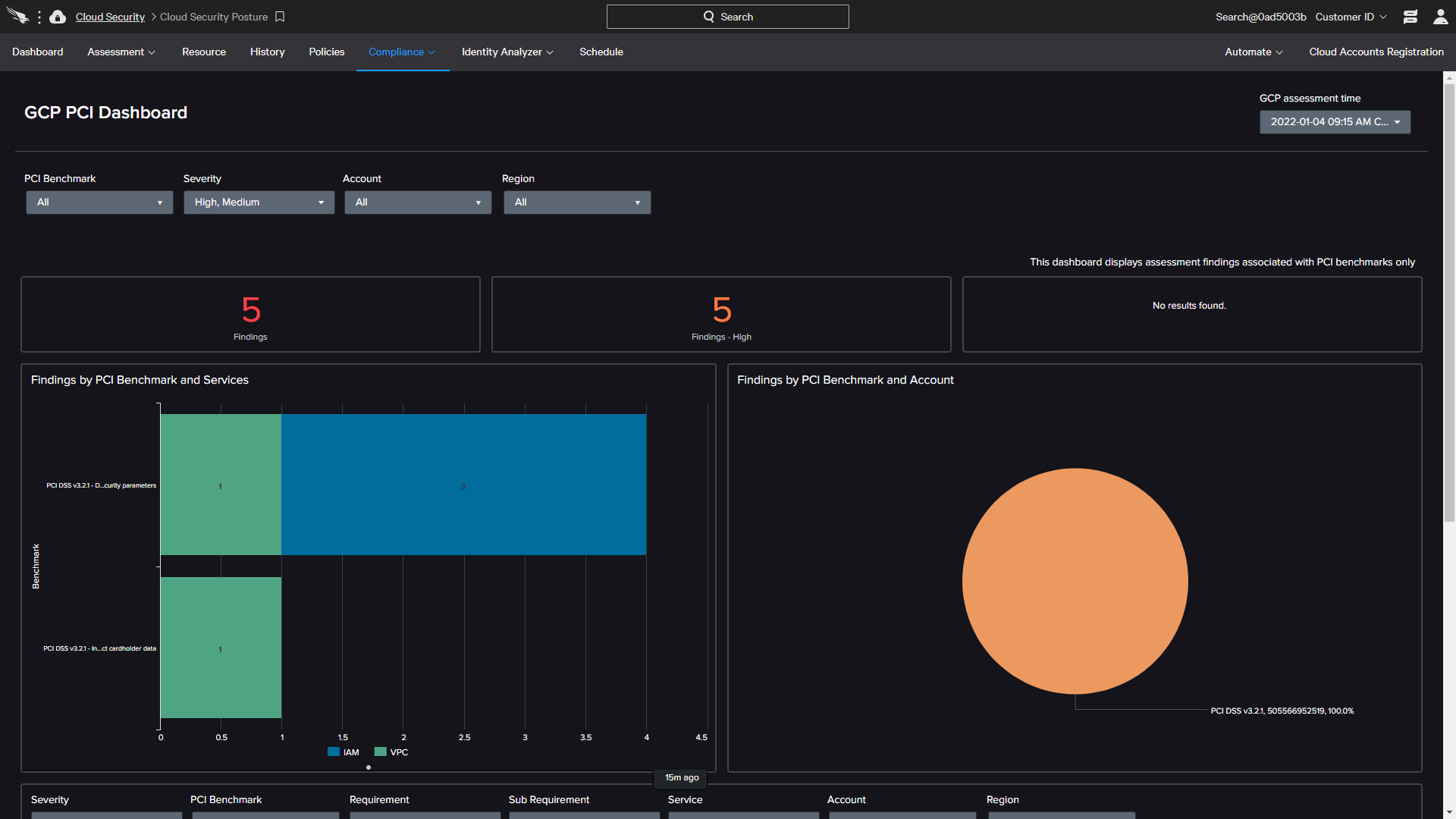Image resolution: width=1456 pixels, height=819 pixels.
Task: Click the Search box in header
Action: [727, 17]
